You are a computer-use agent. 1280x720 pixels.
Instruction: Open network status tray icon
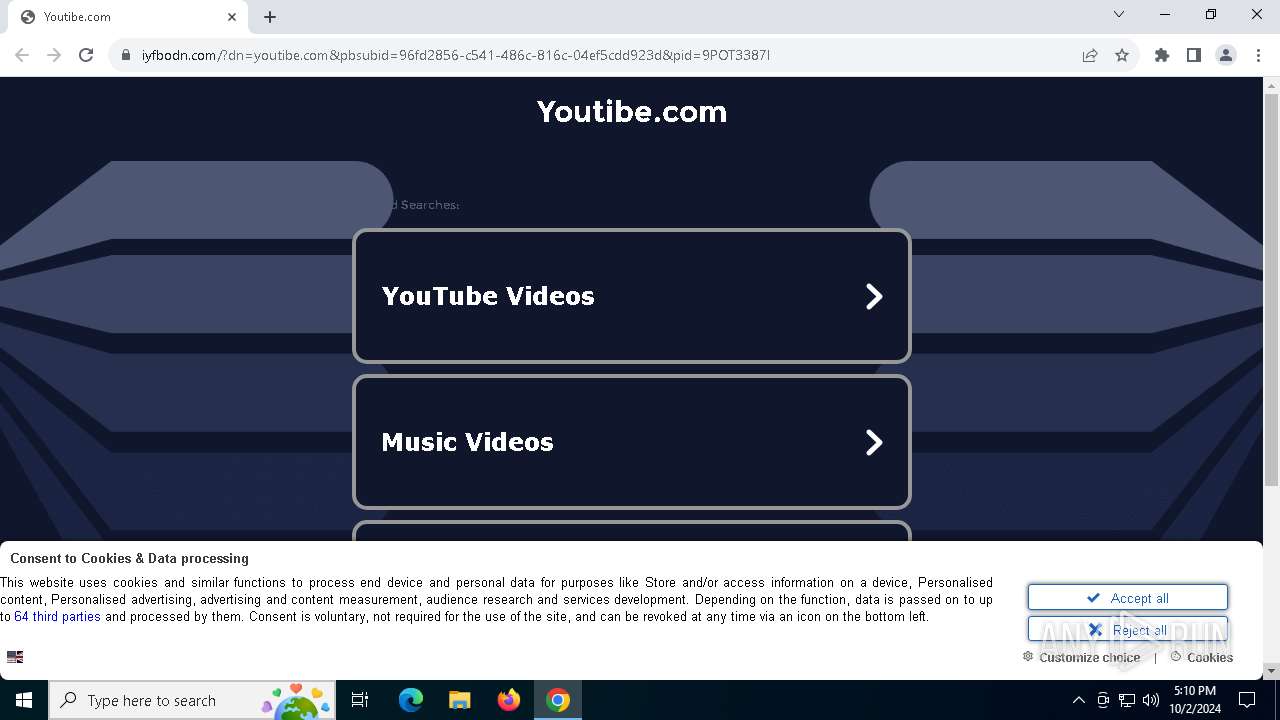1127,700
